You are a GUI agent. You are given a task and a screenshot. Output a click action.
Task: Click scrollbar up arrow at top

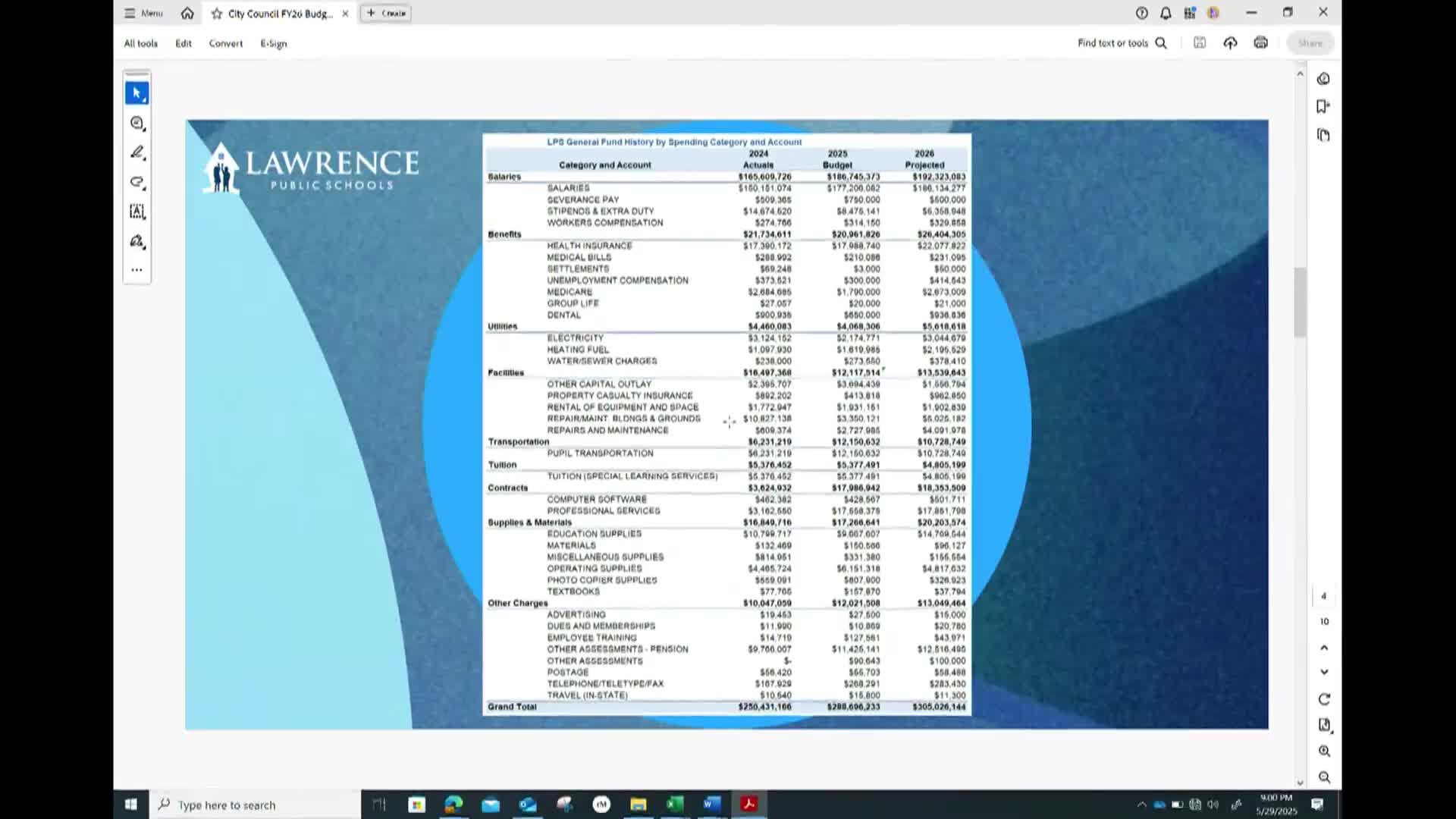click(x=1300, y=74)
